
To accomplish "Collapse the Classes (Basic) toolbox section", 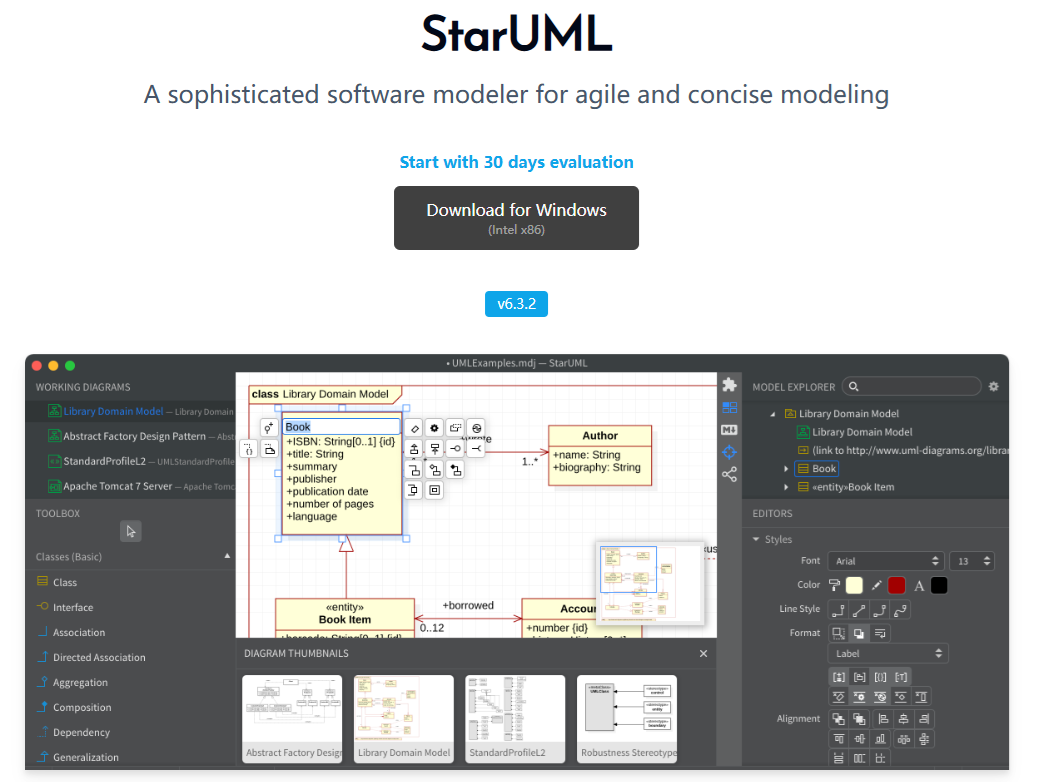I will pos(227,556).
